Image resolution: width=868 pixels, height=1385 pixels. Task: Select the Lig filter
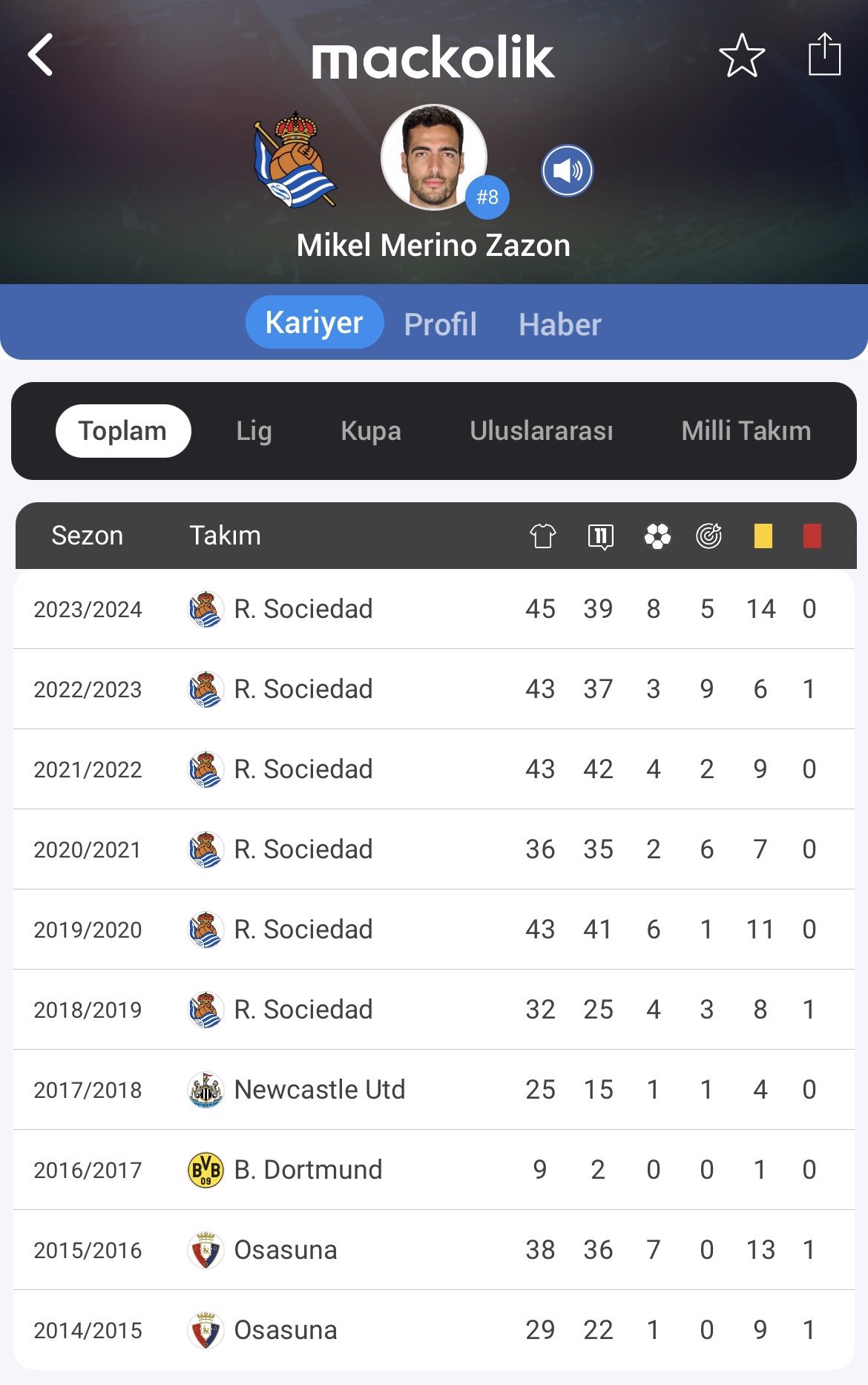pyautogui.click(x=254, y=431)
